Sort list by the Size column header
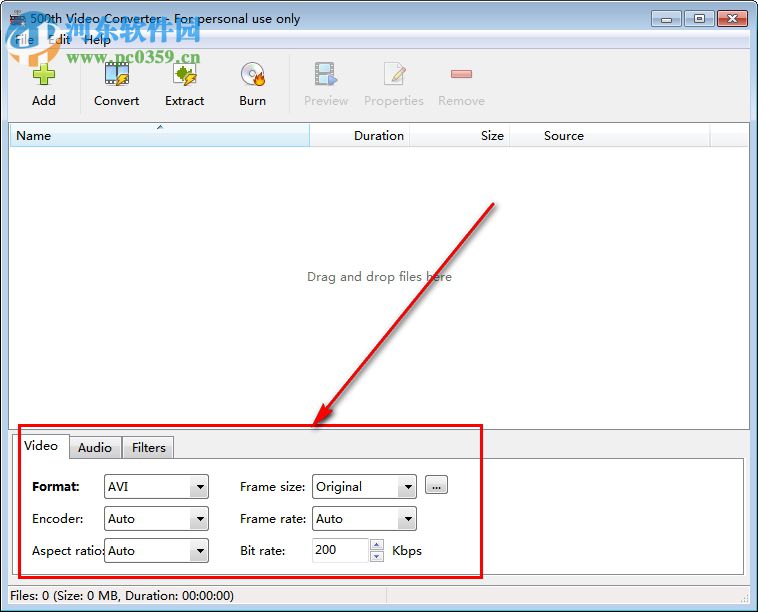 (460, 135)
